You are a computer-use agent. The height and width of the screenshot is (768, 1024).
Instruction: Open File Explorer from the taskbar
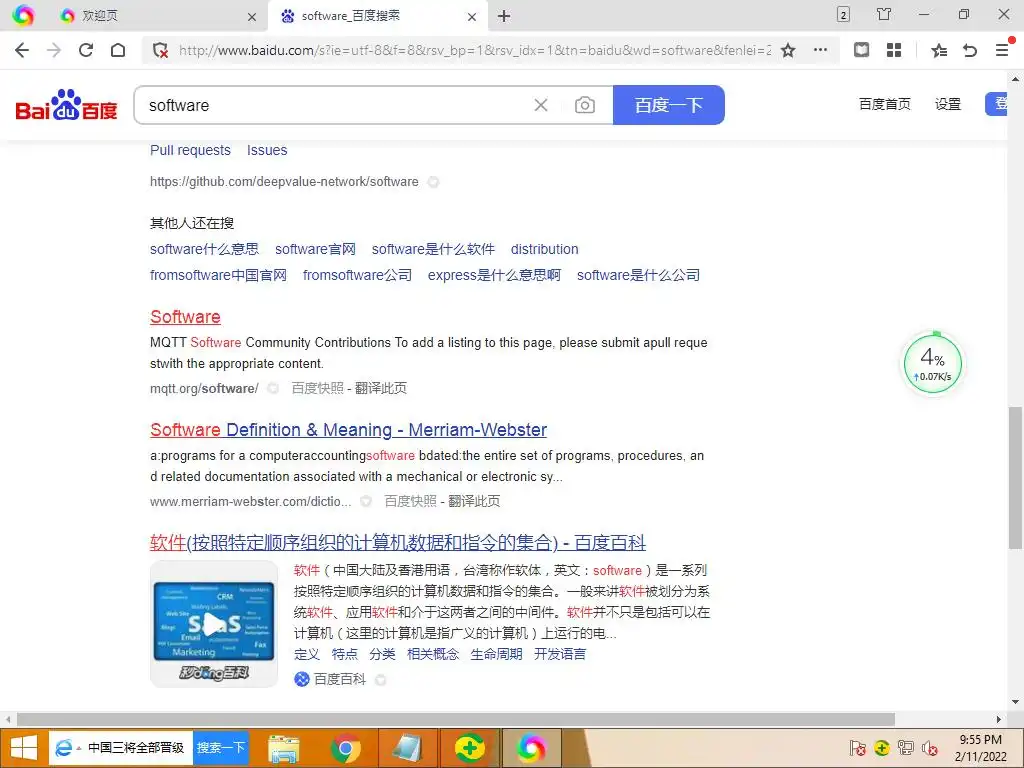[x=284, y=748]
